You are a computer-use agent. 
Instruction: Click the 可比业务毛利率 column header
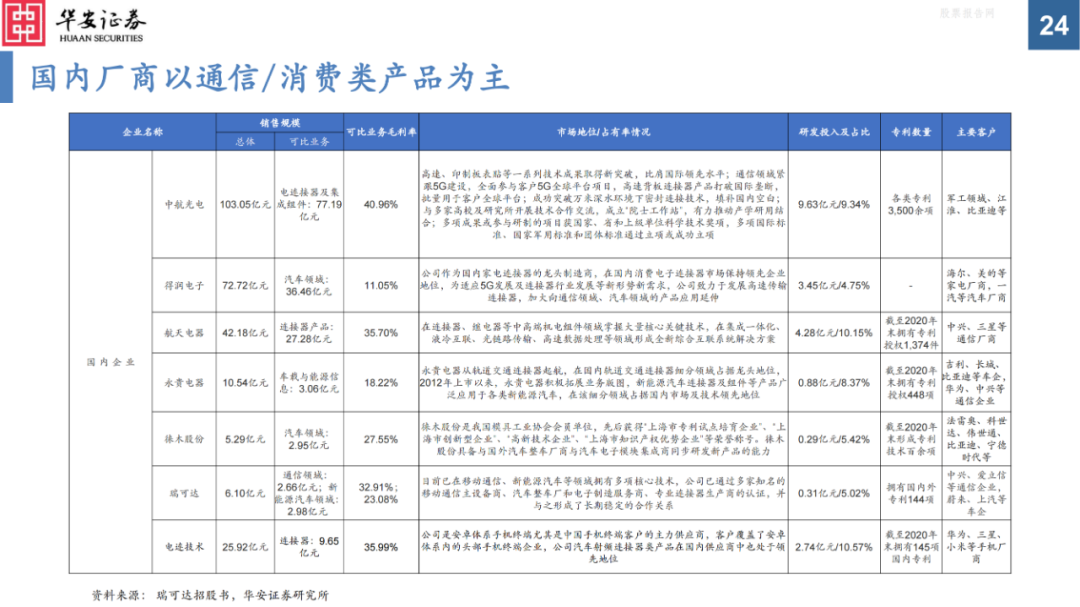381,132
